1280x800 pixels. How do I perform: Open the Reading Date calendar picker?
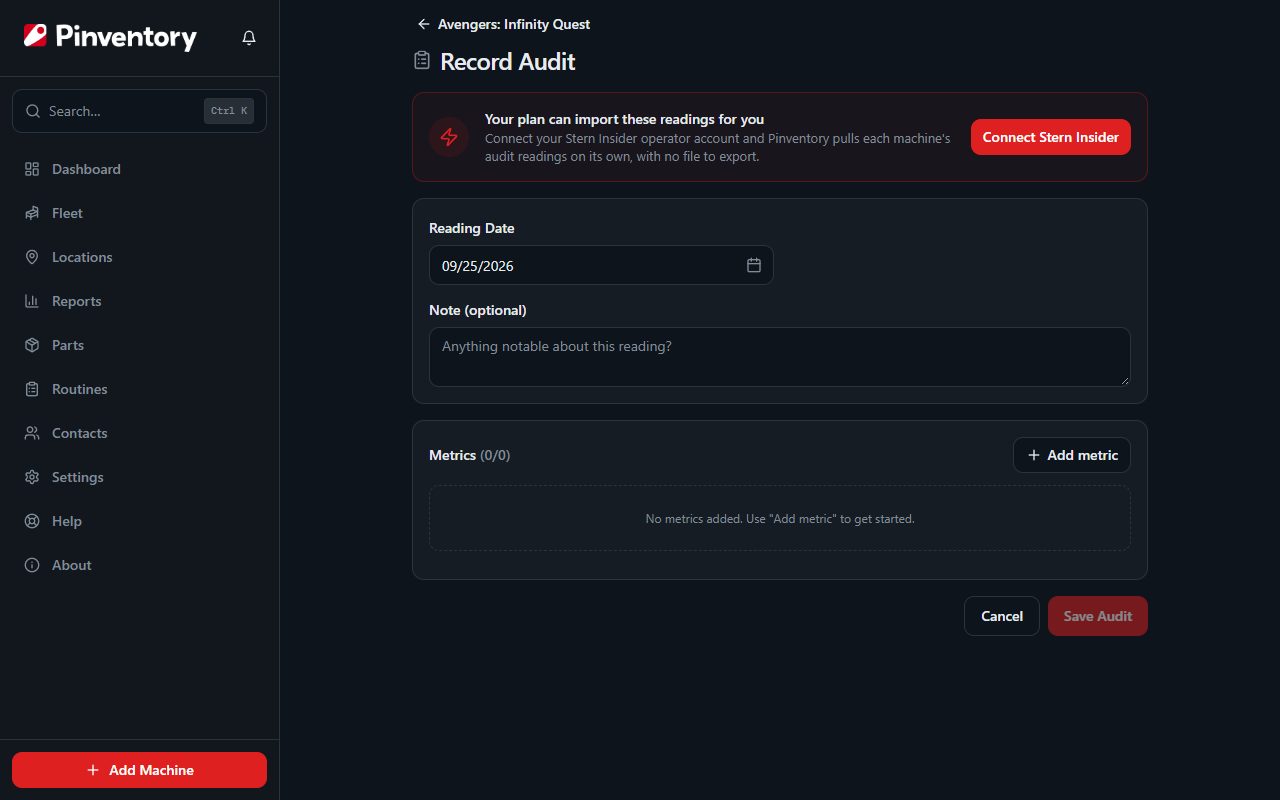point(754,265)
